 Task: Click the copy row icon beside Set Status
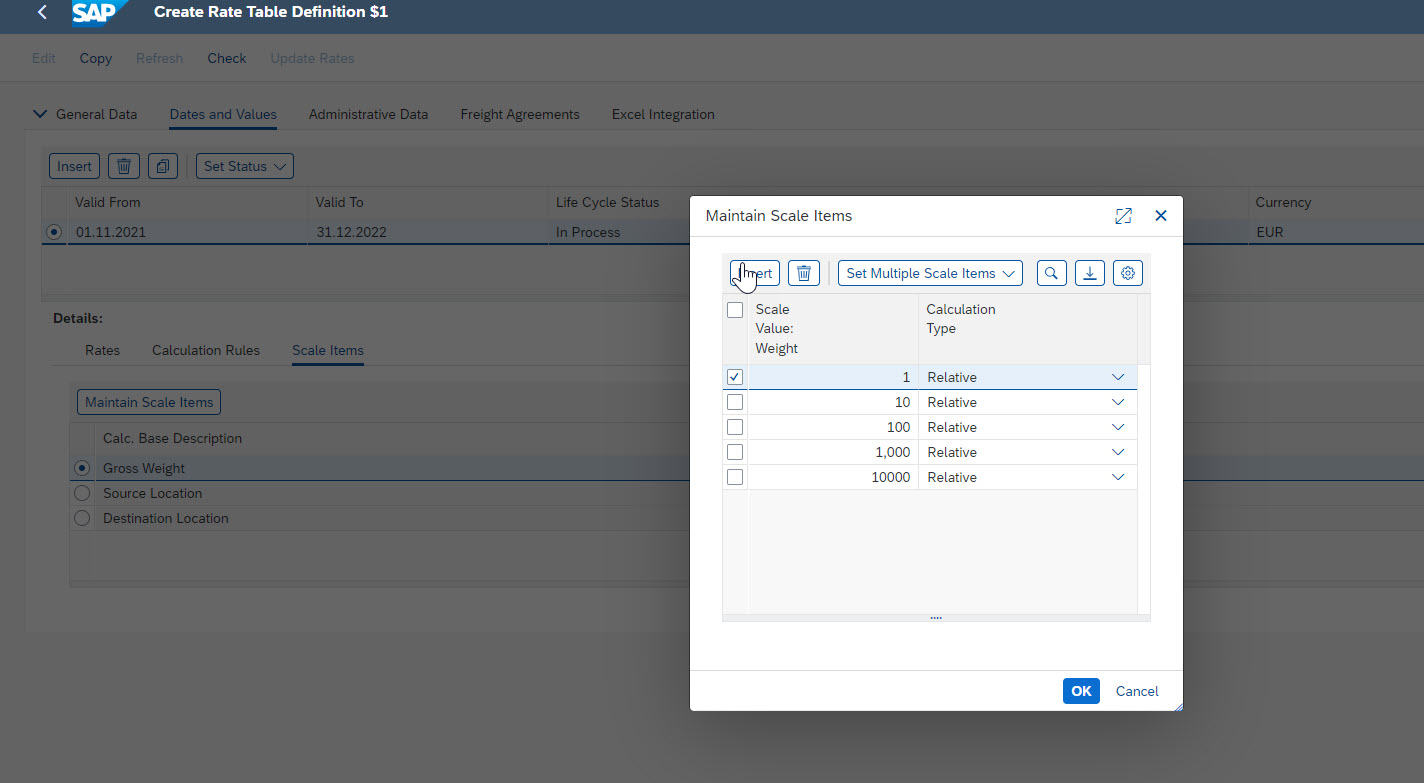162,166
